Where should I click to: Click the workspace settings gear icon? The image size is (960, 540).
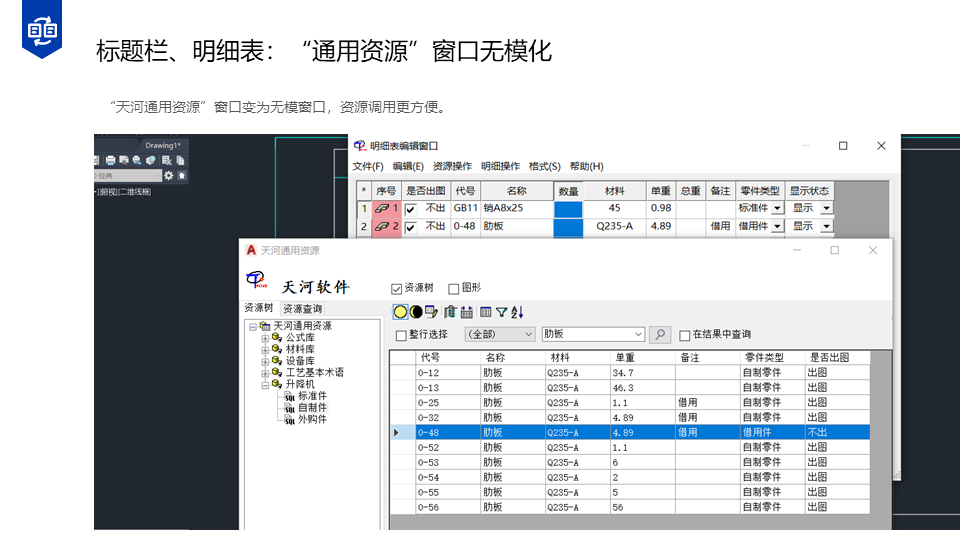pos(169,176)
